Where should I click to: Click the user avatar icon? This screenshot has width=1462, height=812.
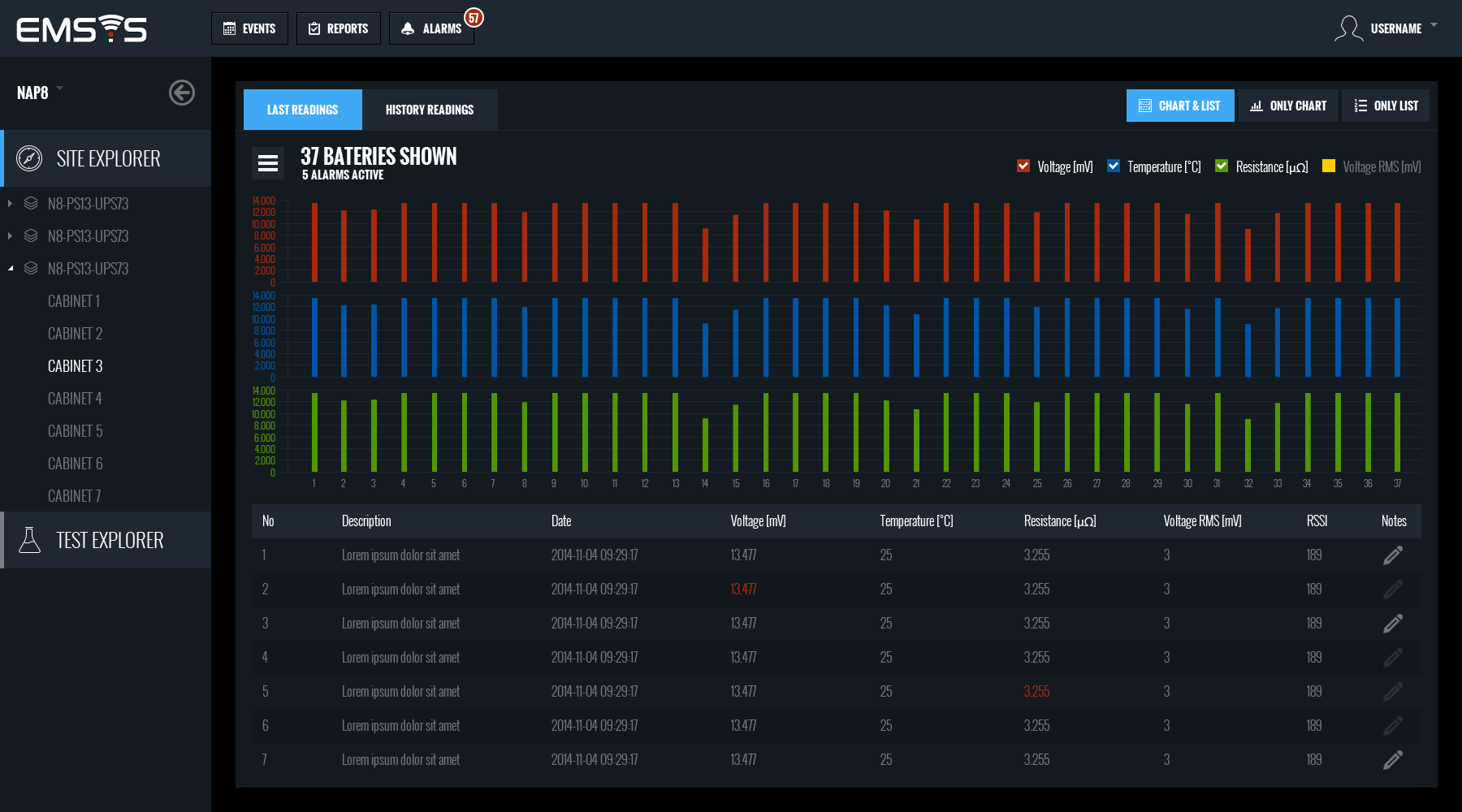pos(1348,28)
